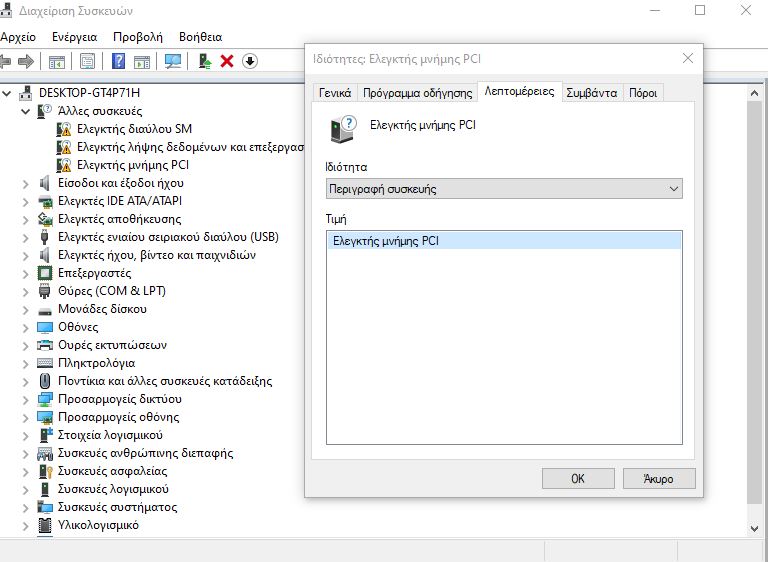The height and width of the screenshot is (562, 768).
Task: Click the scrollbar up arrow in device tree
Action: 754,93
